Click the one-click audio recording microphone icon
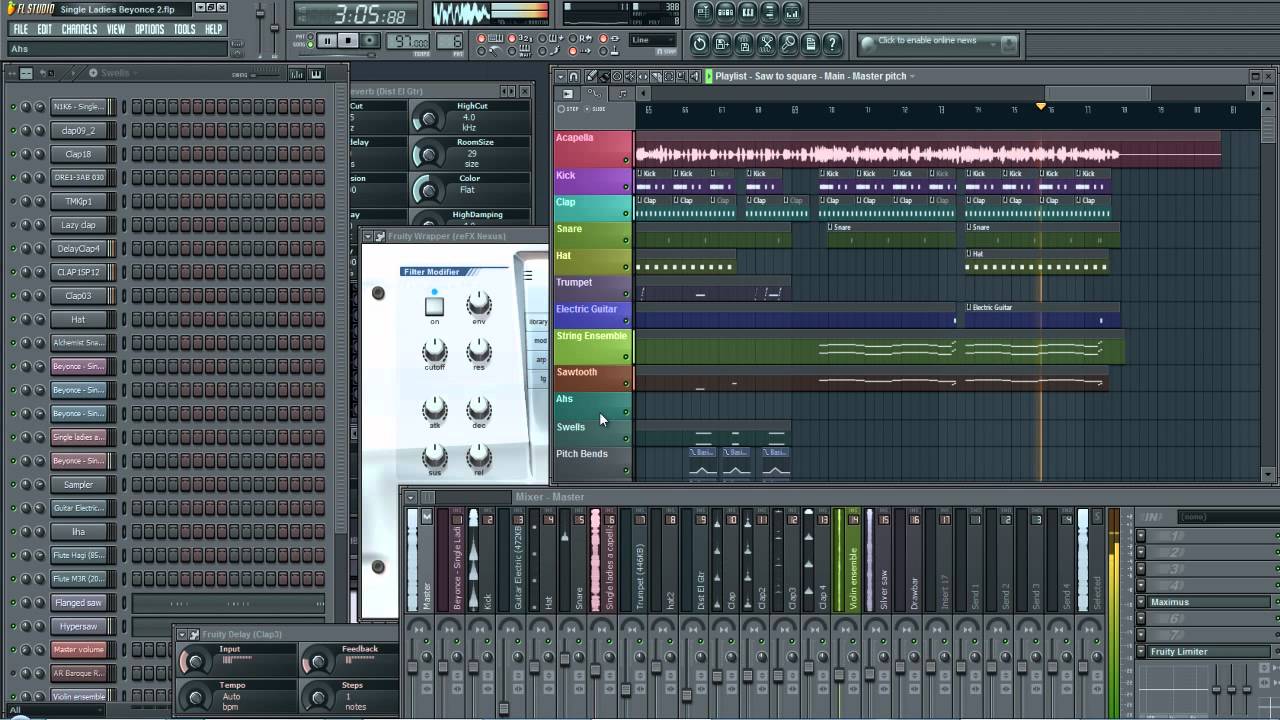This screenshot has width=1280, height=720. tap(788, 43)
